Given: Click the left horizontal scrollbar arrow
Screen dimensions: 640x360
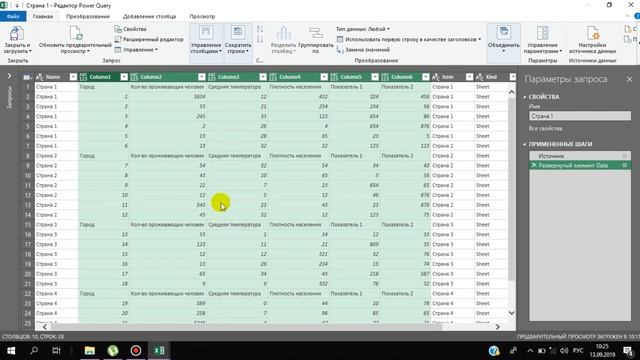Looking at the screenshot, I should tap(45, 327).
